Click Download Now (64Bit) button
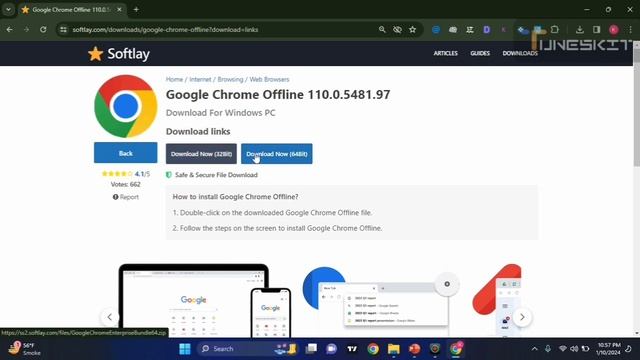Image resolution: width=640 pixels, height=360 pixels. [x=277, y=154]
